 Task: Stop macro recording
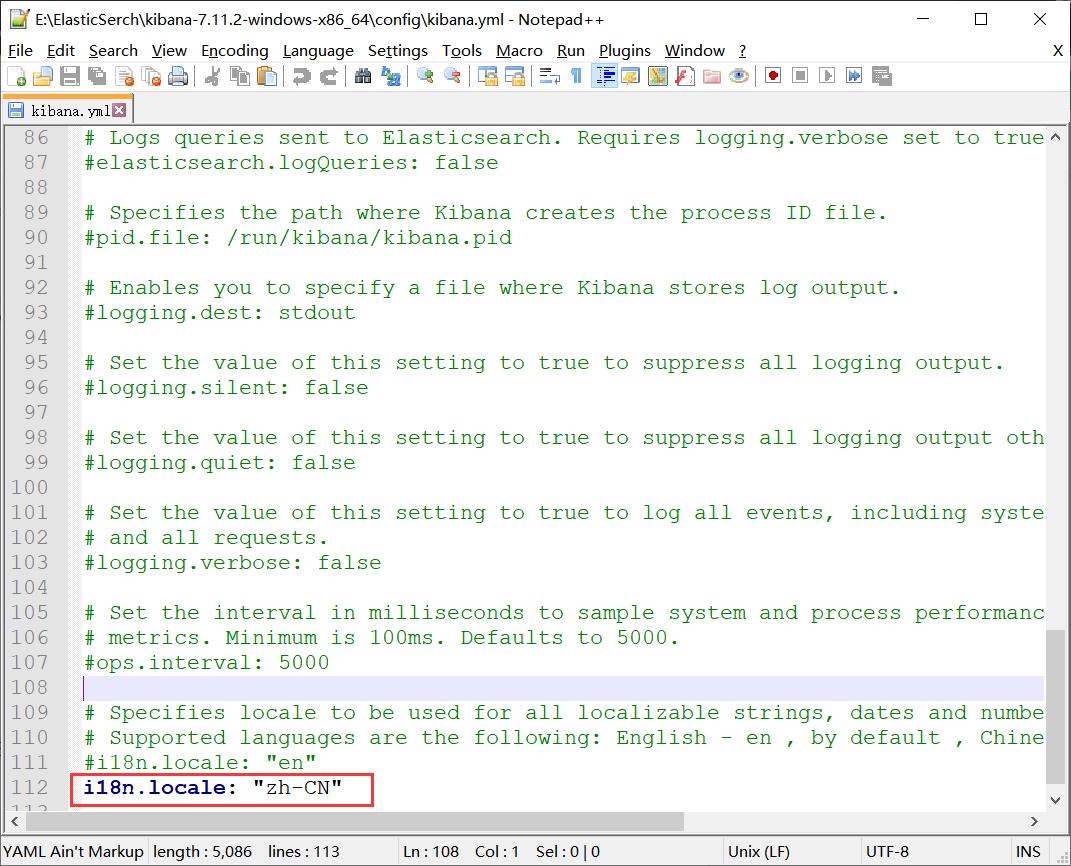pyautogui.click(x=800, y=76)
